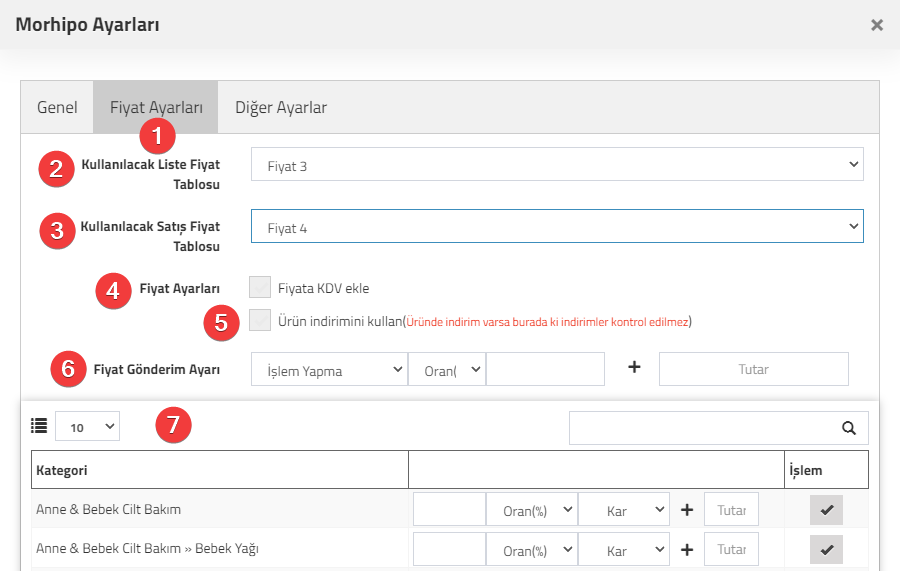900x571 pixels.
Task: Enable the Fiyata KDV ekle checkbox
Action: coord(260,287)
